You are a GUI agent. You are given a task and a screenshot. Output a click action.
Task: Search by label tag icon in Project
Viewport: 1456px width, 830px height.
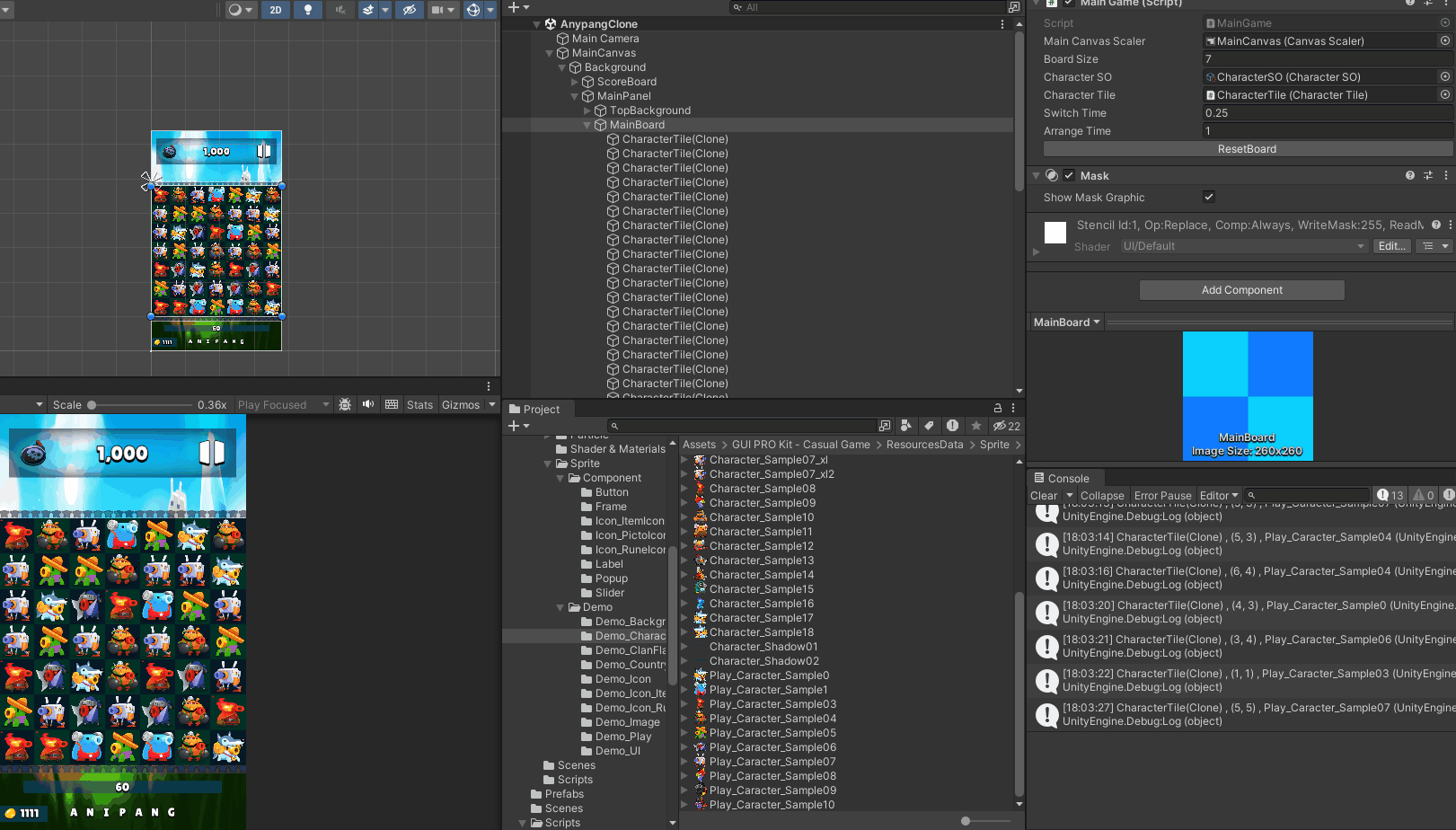[929, 426]
